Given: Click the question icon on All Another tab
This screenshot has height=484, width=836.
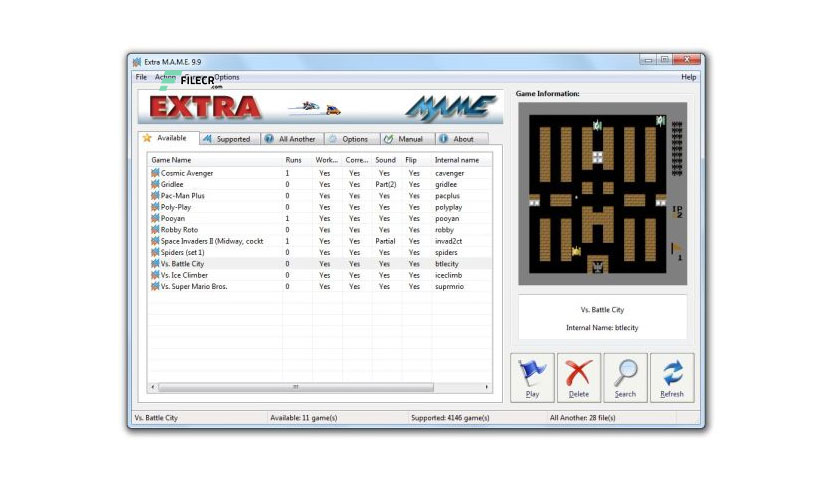Looking at the screenshot, I should click(269, 139).
